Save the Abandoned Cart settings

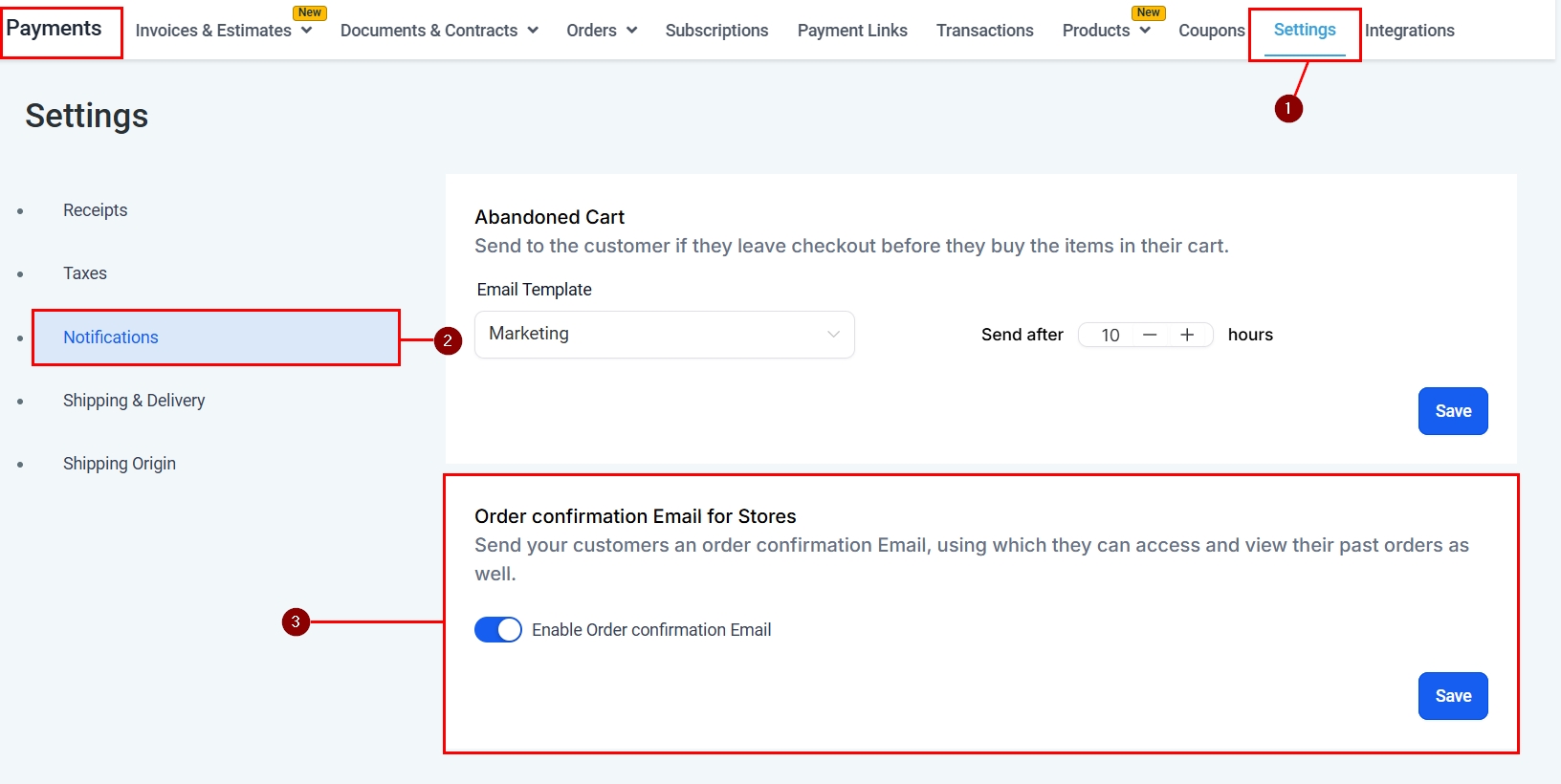click(x=1452, y=411)
